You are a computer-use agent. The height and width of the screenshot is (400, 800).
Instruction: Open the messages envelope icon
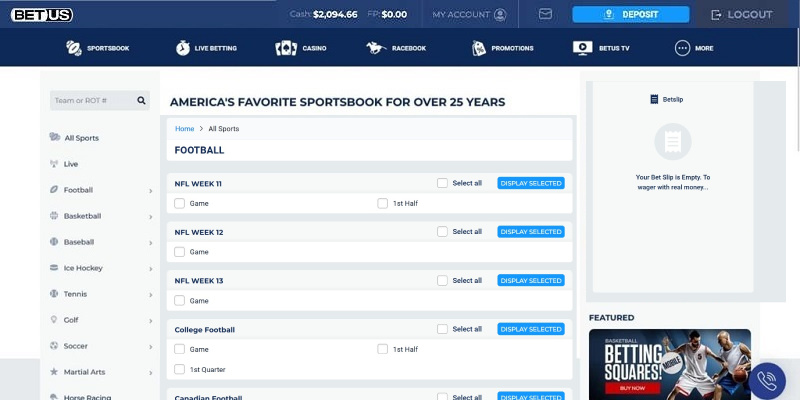[545, 14]
